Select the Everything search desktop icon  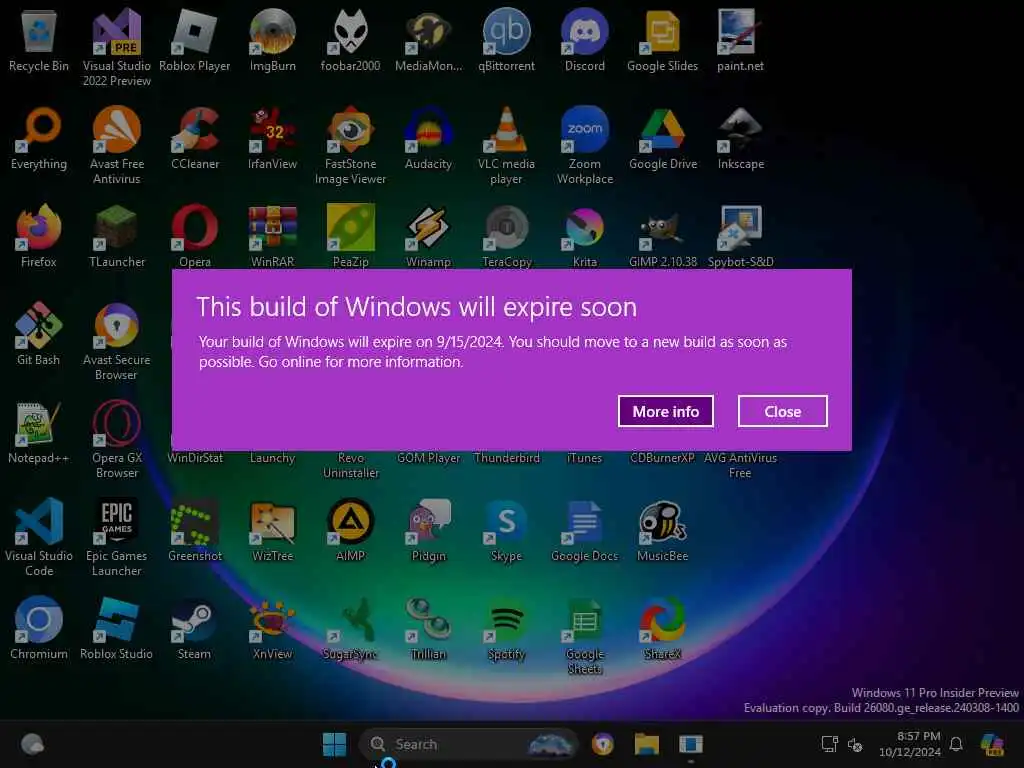tap(39, 138)
